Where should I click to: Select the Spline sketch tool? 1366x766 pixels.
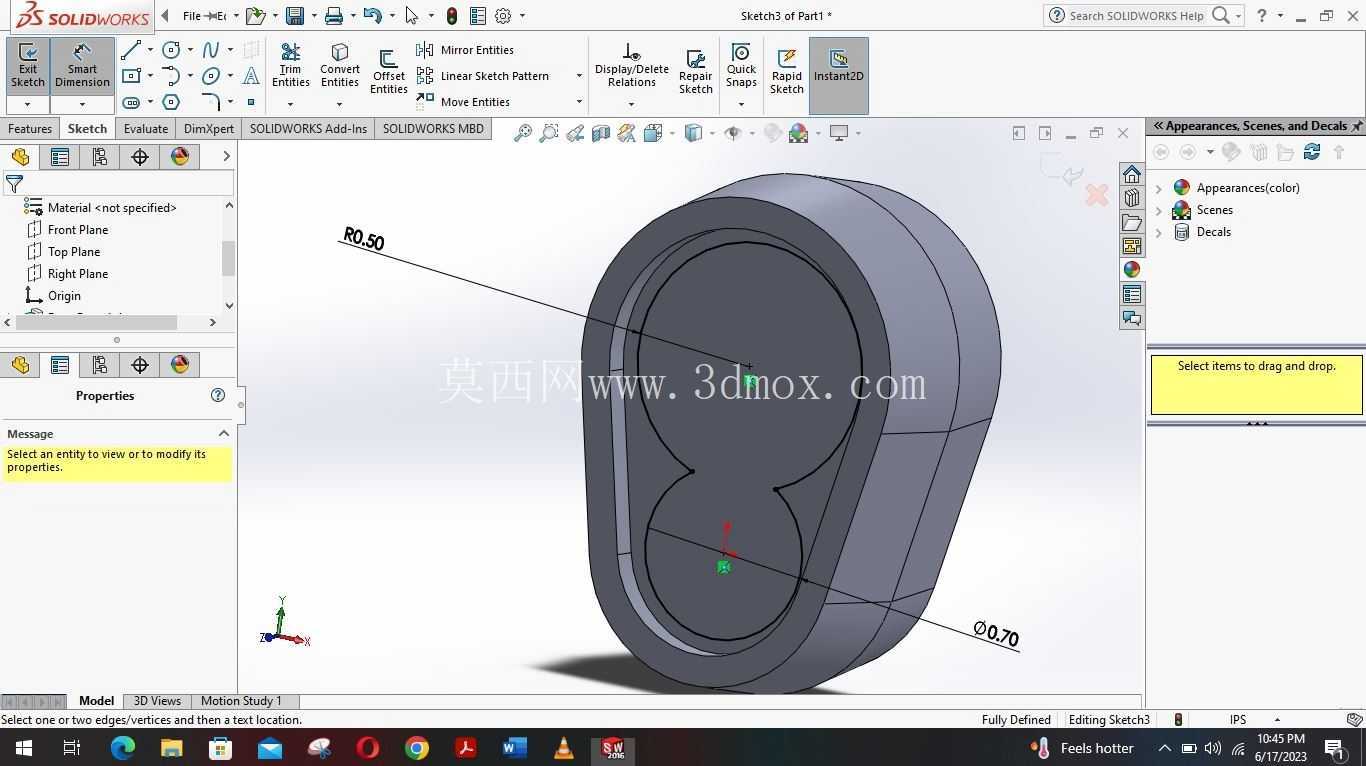(211, 50)
